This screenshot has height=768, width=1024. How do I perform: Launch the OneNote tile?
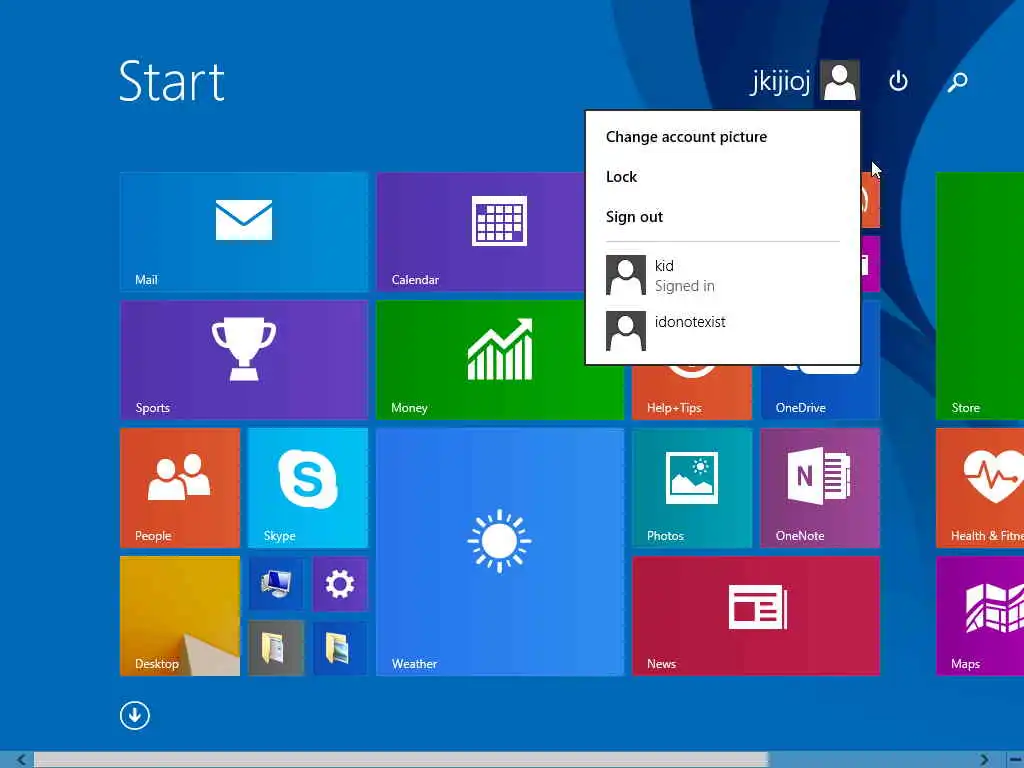pos(820,487)
